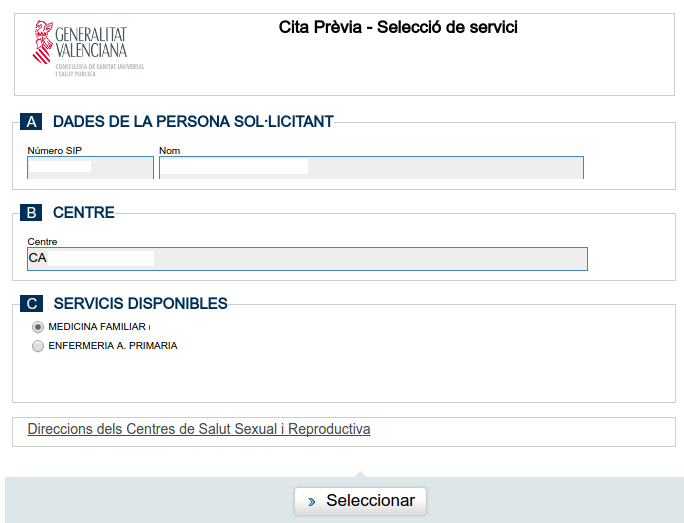Click the Generalitat Valenciana logo
The width and height of the screenshot is (684, 523).
point(88,48)
